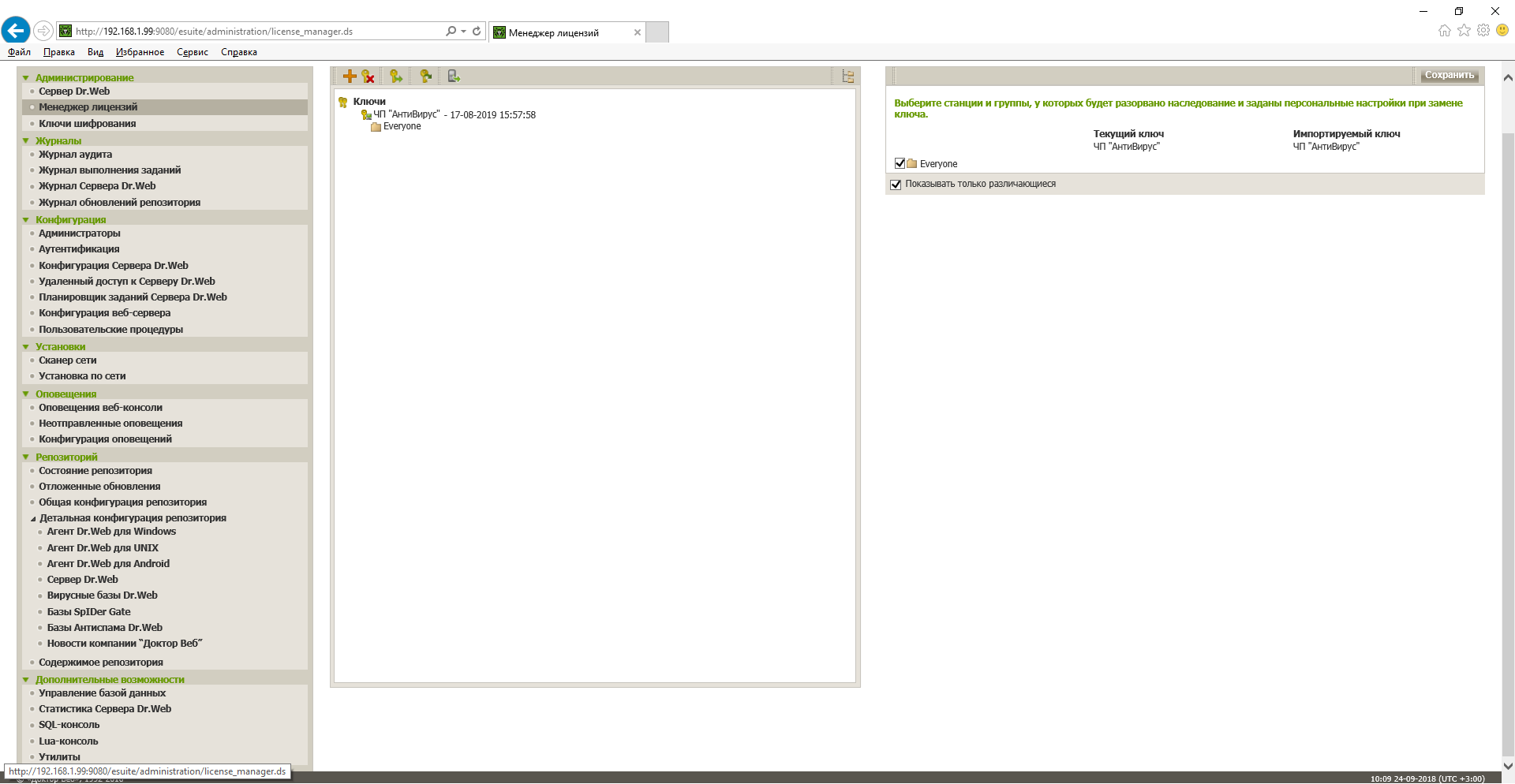
Task: Collapse the Дополнительные возможности section
Action: [26, 680]
